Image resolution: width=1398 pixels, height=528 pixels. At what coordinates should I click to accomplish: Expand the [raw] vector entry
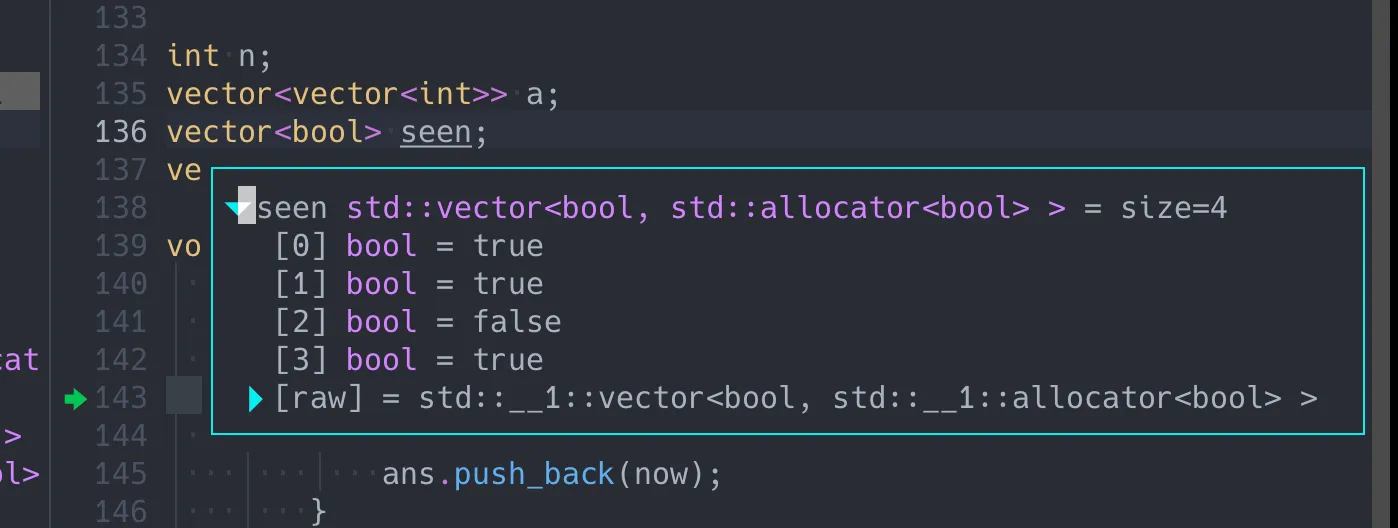point(255,399)
